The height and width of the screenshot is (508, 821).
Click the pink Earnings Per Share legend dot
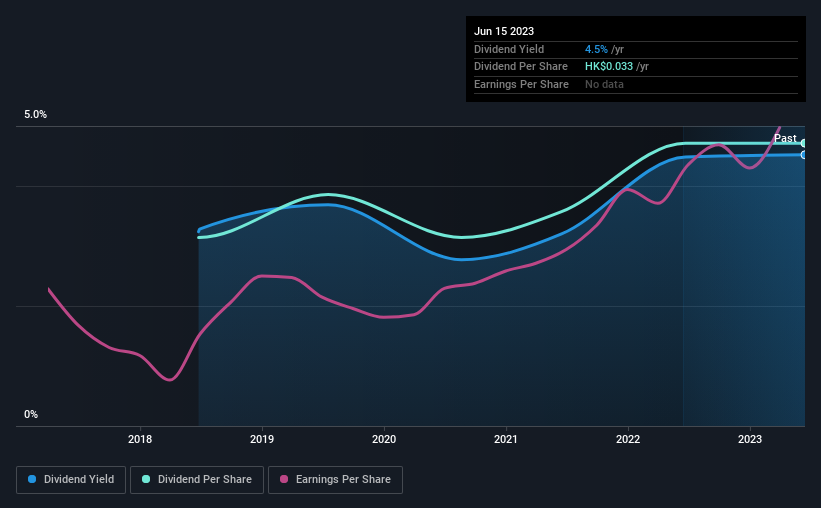(284, 479)
